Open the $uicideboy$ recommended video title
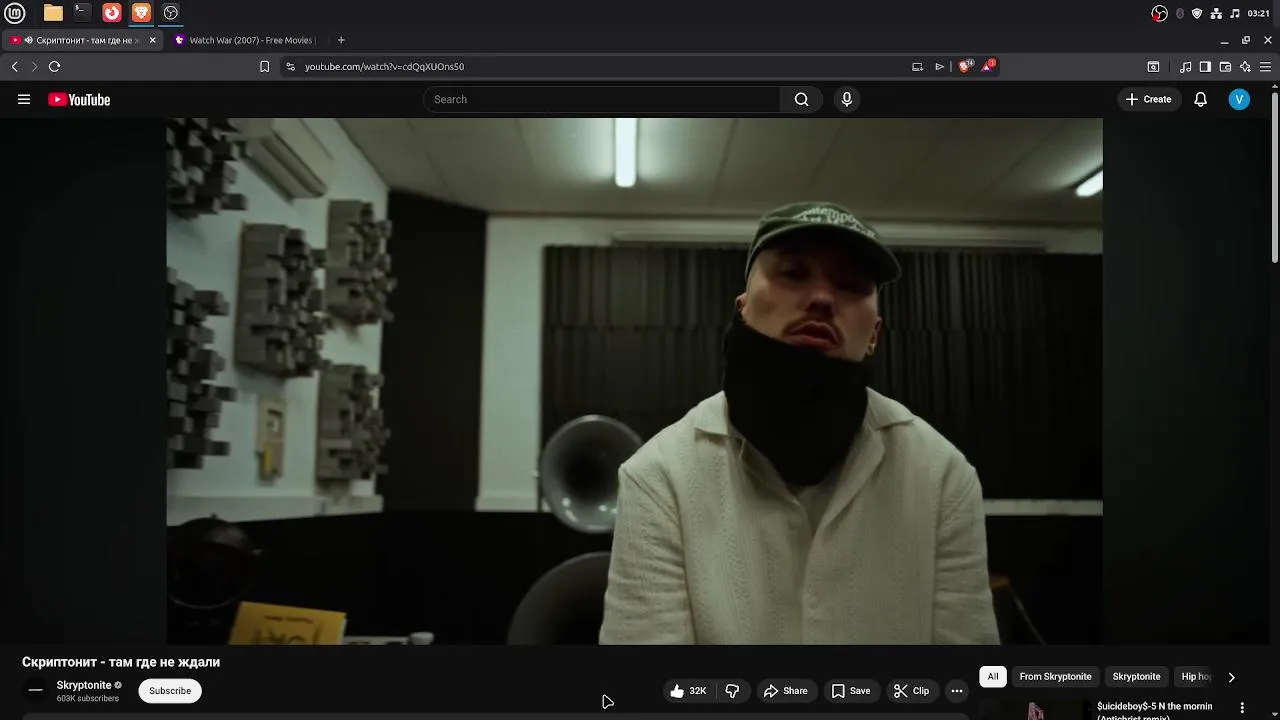The height and width of the screenshot is (720, 1280). (x=1154, y=710)
